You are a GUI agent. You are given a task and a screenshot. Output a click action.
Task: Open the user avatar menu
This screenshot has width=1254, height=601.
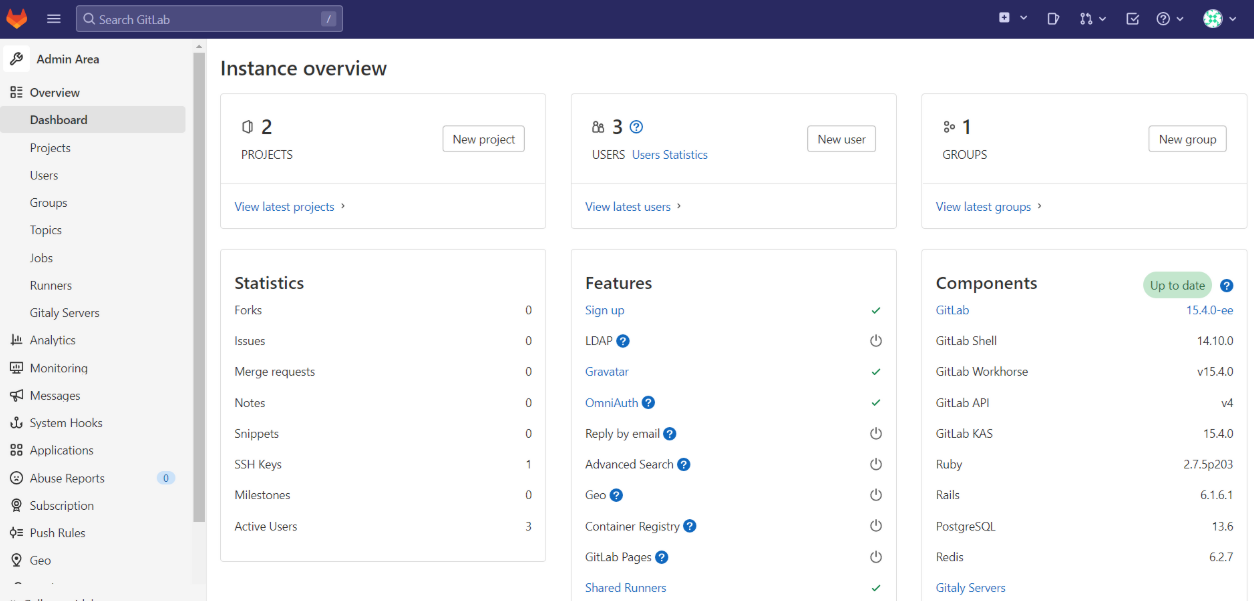pyautogui.click(x=1218, y=18)
